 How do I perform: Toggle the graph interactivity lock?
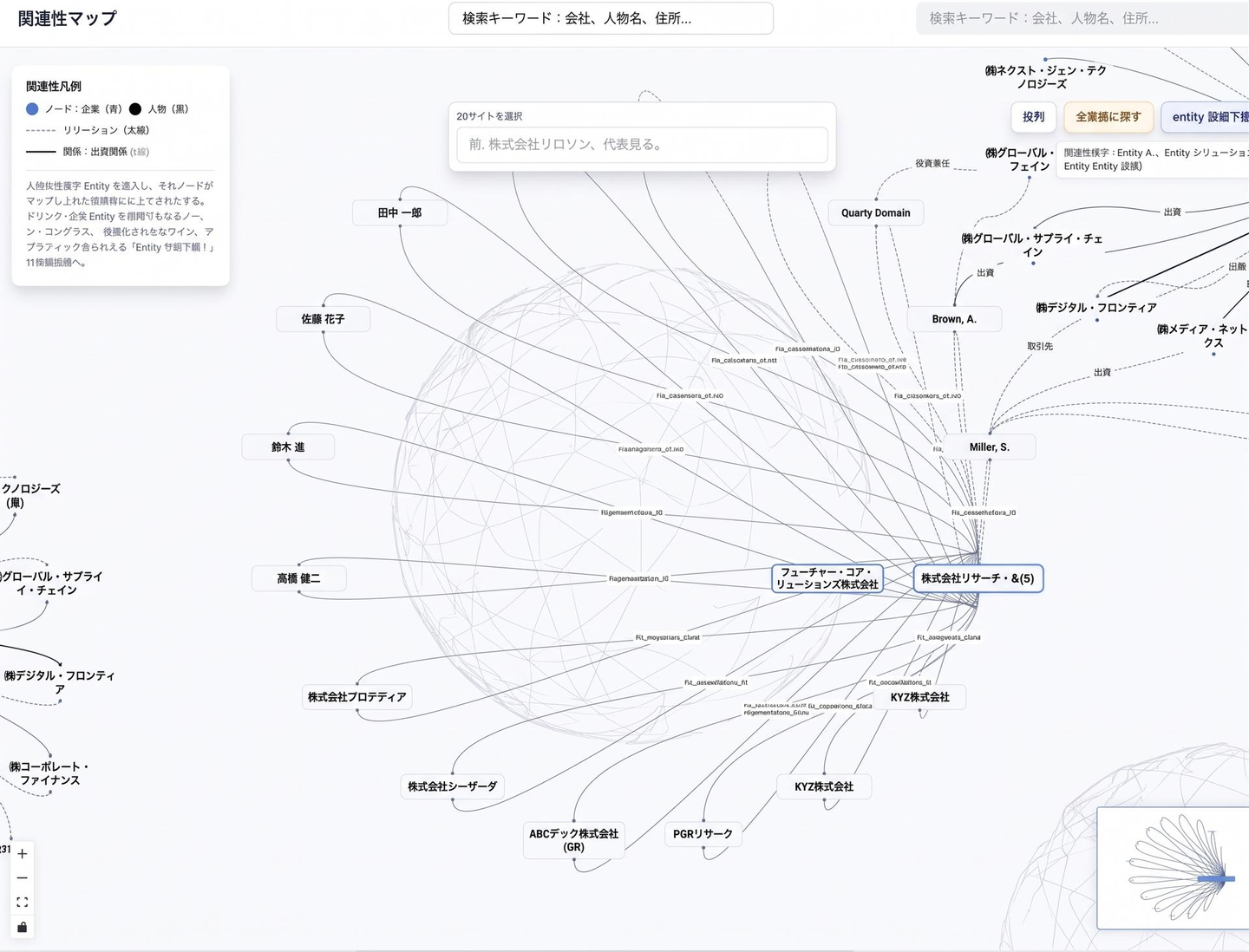[x=23, y=927]
